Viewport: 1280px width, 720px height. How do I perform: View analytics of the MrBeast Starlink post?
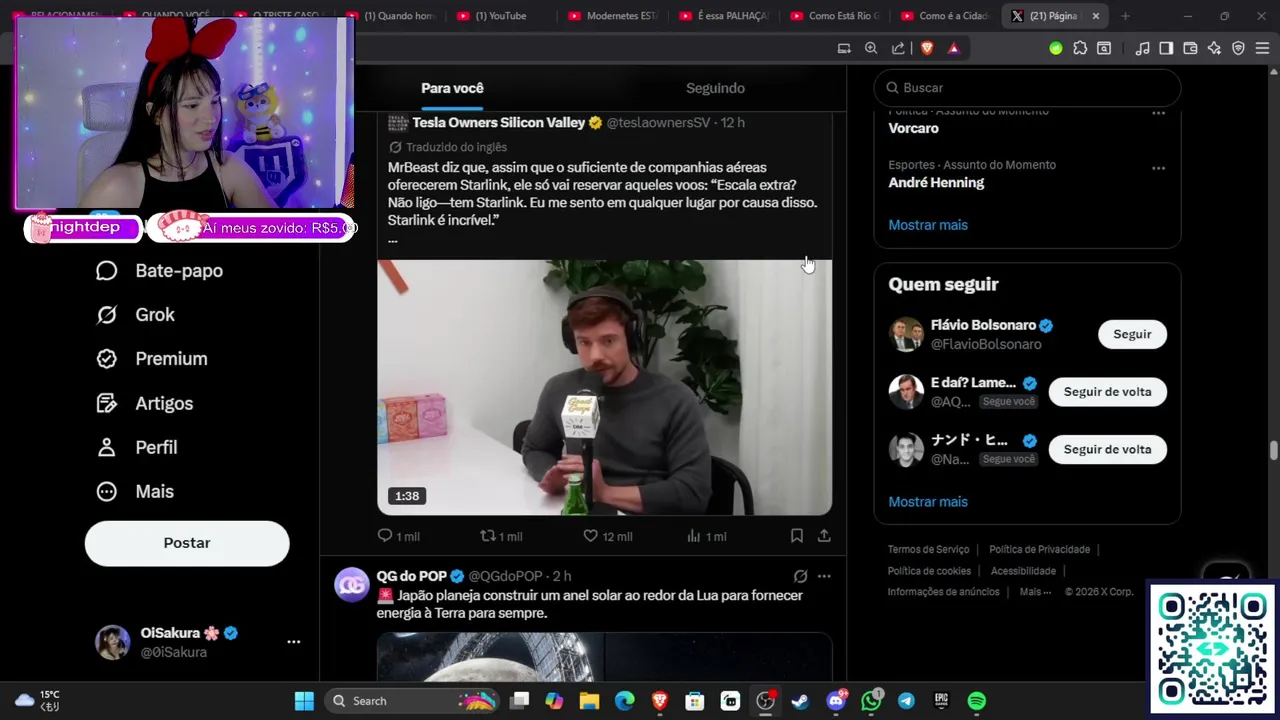(706, 536)
